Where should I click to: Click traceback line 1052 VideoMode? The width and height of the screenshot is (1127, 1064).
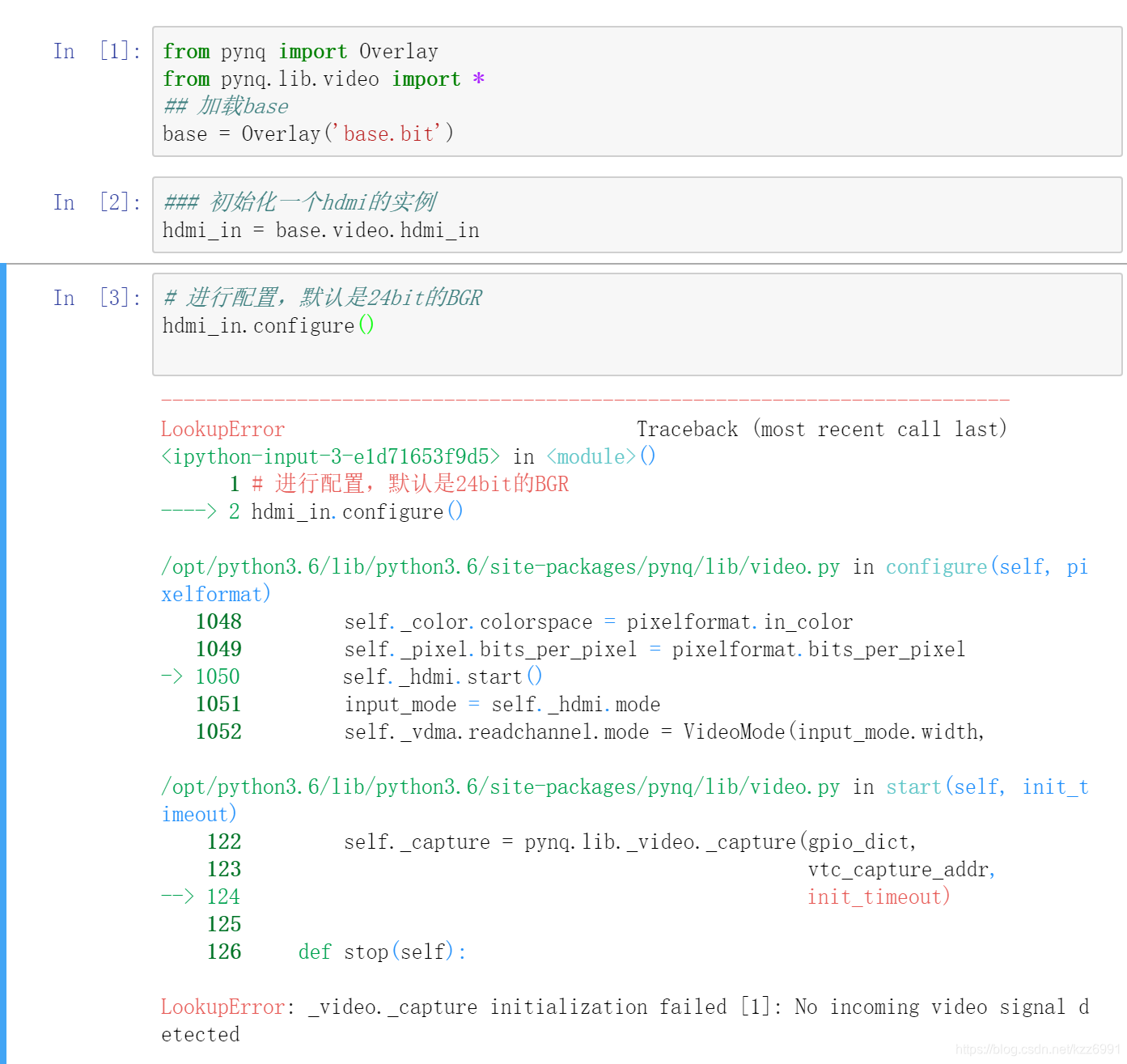pyautogui.click(x=590, y=732)
